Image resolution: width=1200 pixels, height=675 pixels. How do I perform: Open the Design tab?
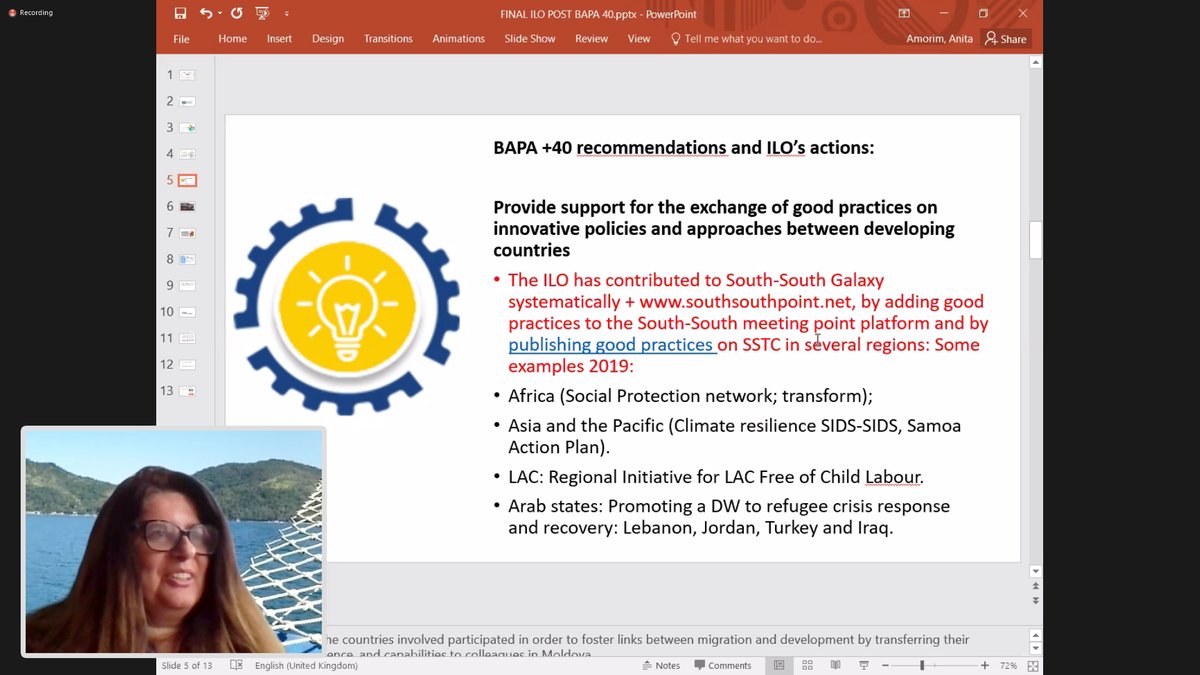(328, 39)
